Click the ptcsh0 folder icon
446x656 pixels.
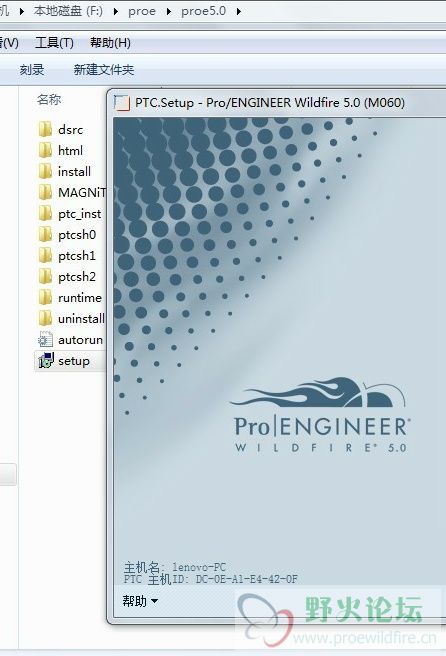tap(45, 234)
